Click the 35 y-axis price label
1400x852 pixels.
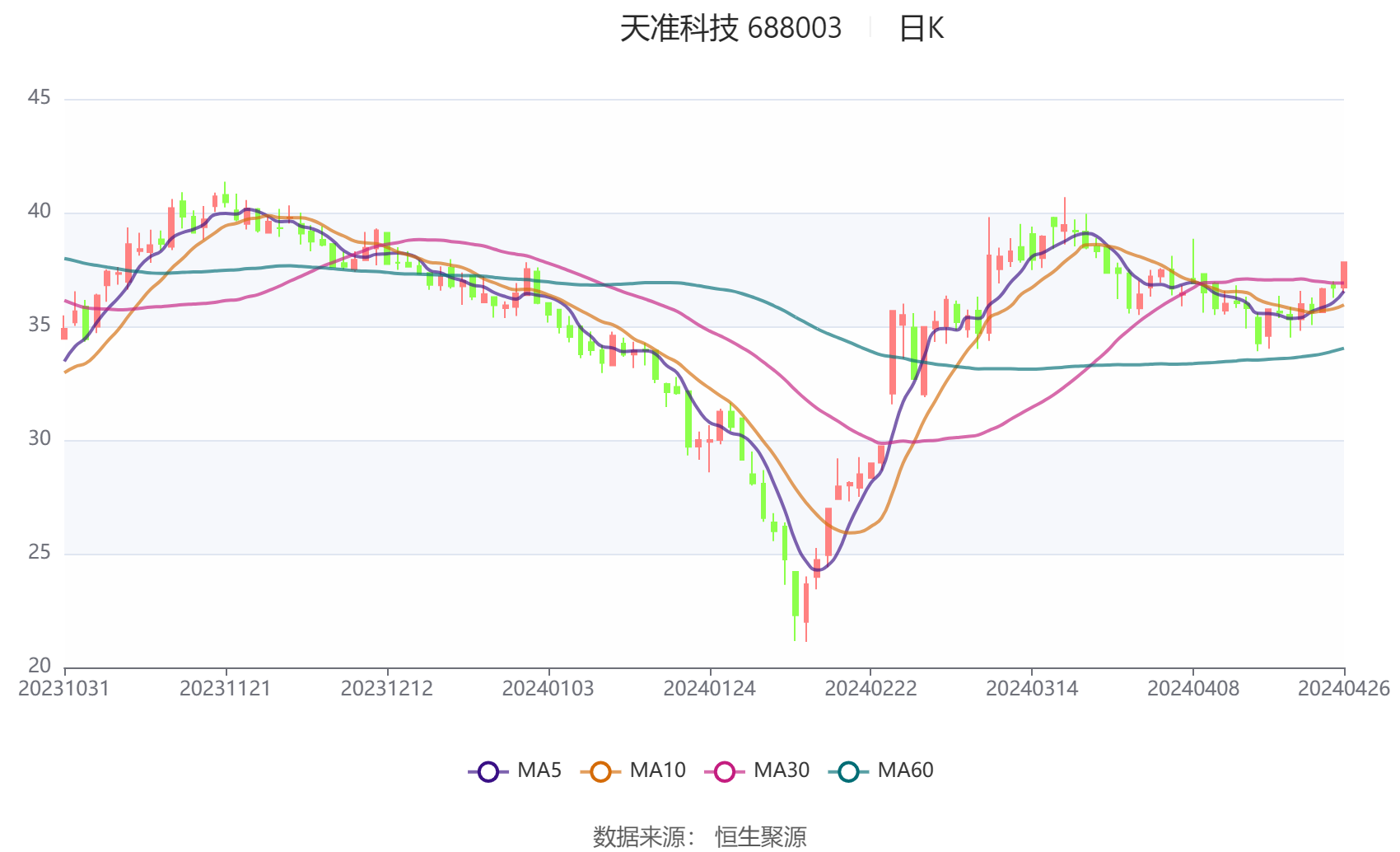pyautogui.click(x=39, y=325)
